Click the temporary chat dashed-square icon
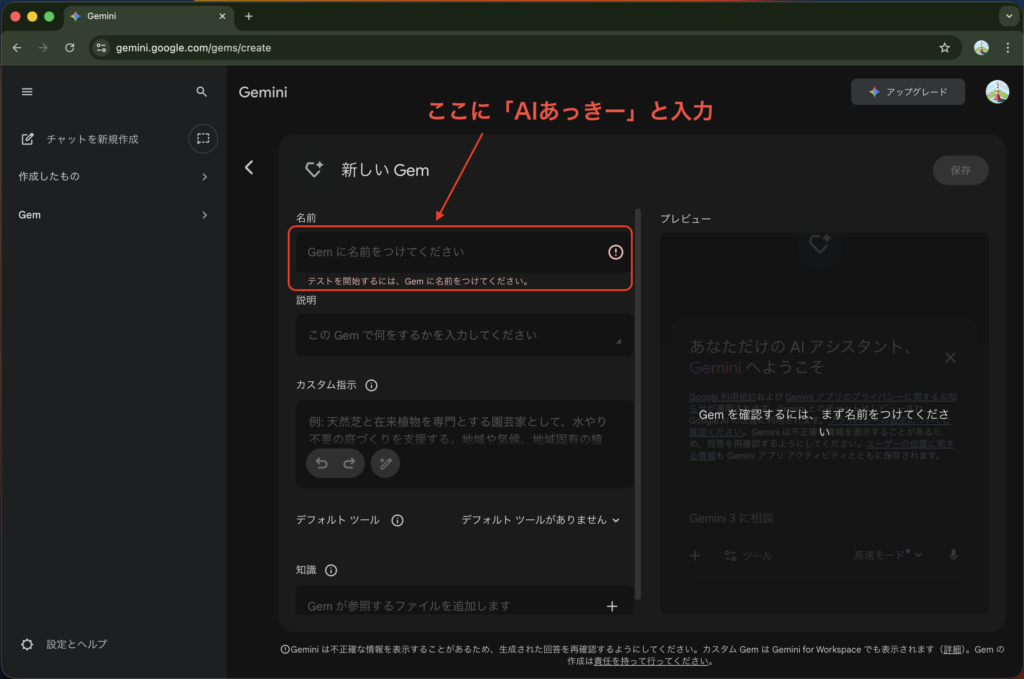Screen dimensions: 1024x679 203,139
